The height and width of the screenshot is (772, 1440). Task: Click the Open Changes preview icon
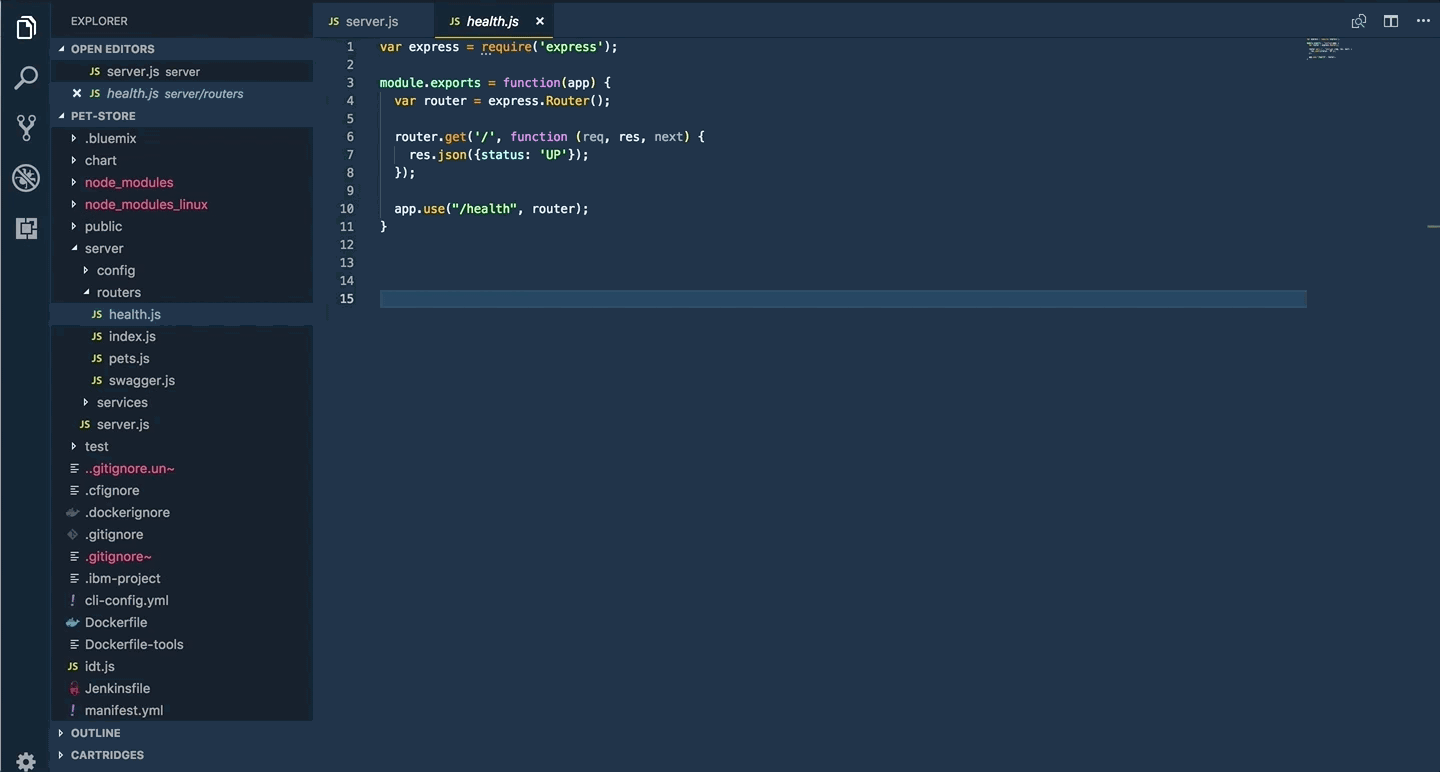[1358, 20]
